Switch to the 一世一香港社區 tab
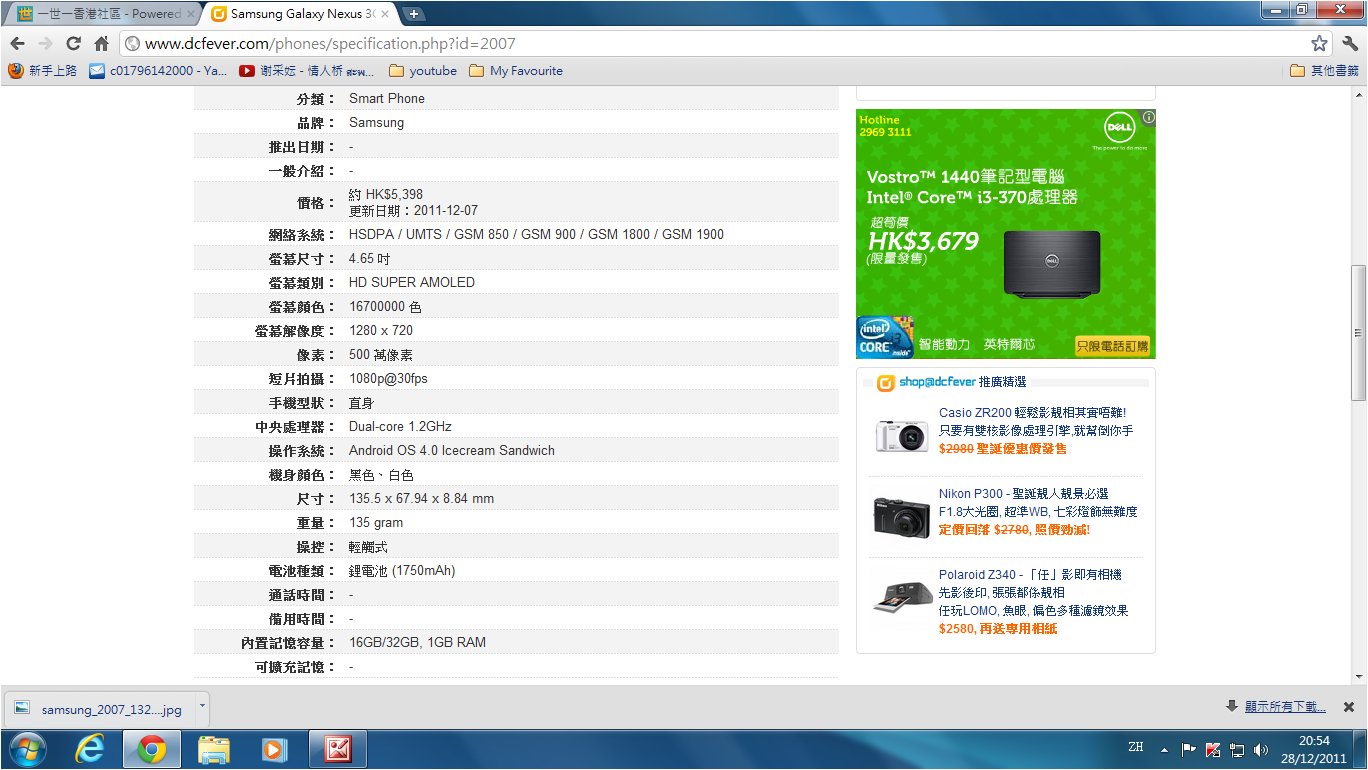 (100, 14)
